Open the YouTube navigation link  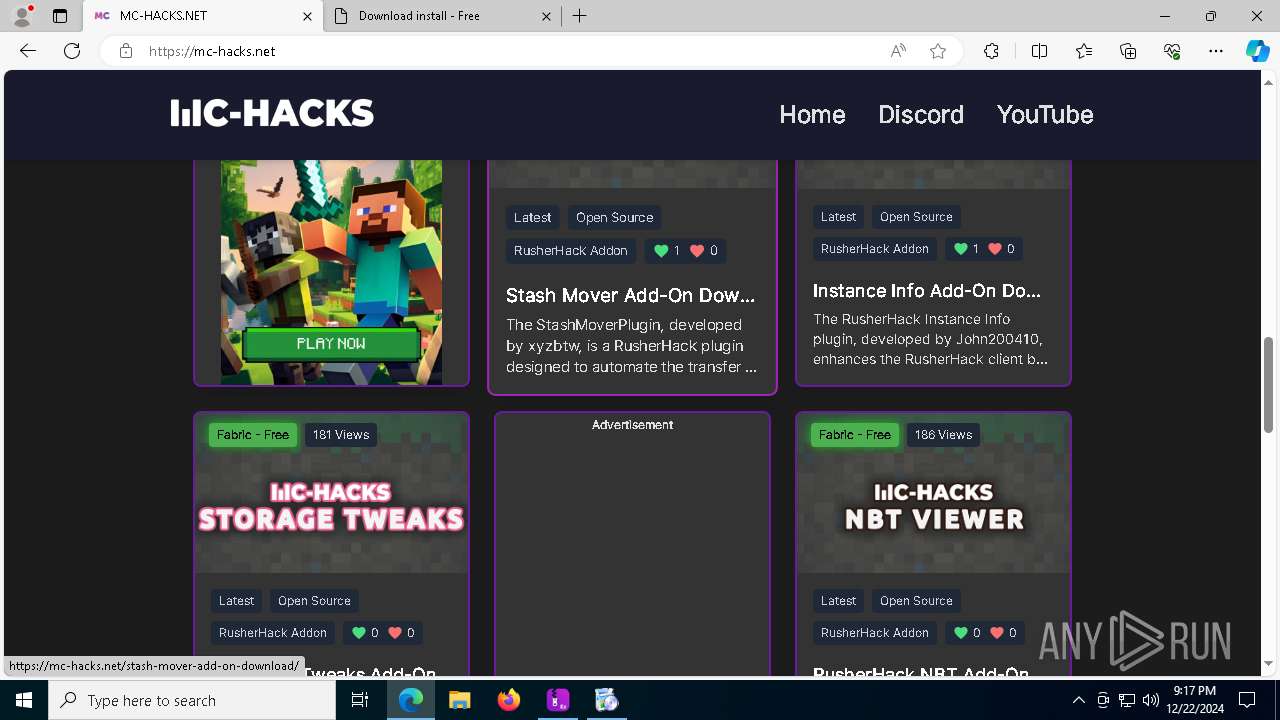pyautogui.click(x=1045, y=114)
